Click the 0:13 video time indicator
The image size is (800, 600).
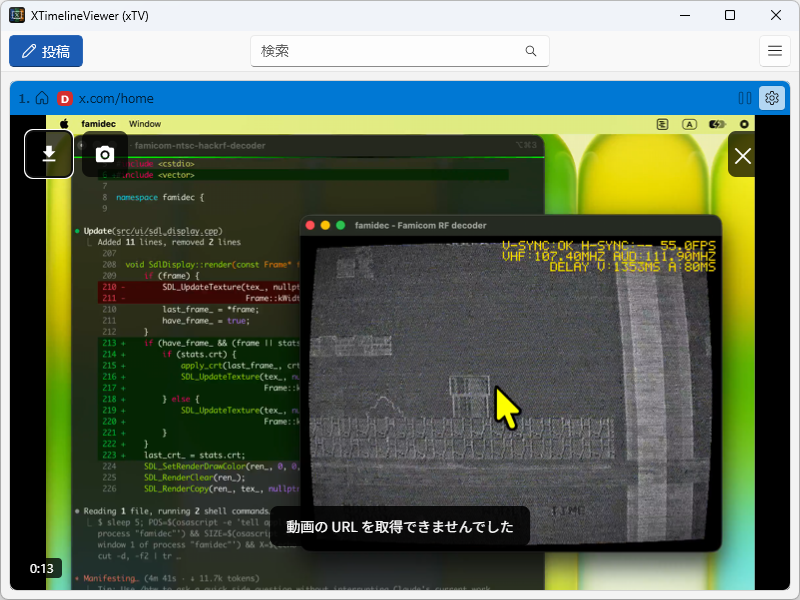click(41, 568)
